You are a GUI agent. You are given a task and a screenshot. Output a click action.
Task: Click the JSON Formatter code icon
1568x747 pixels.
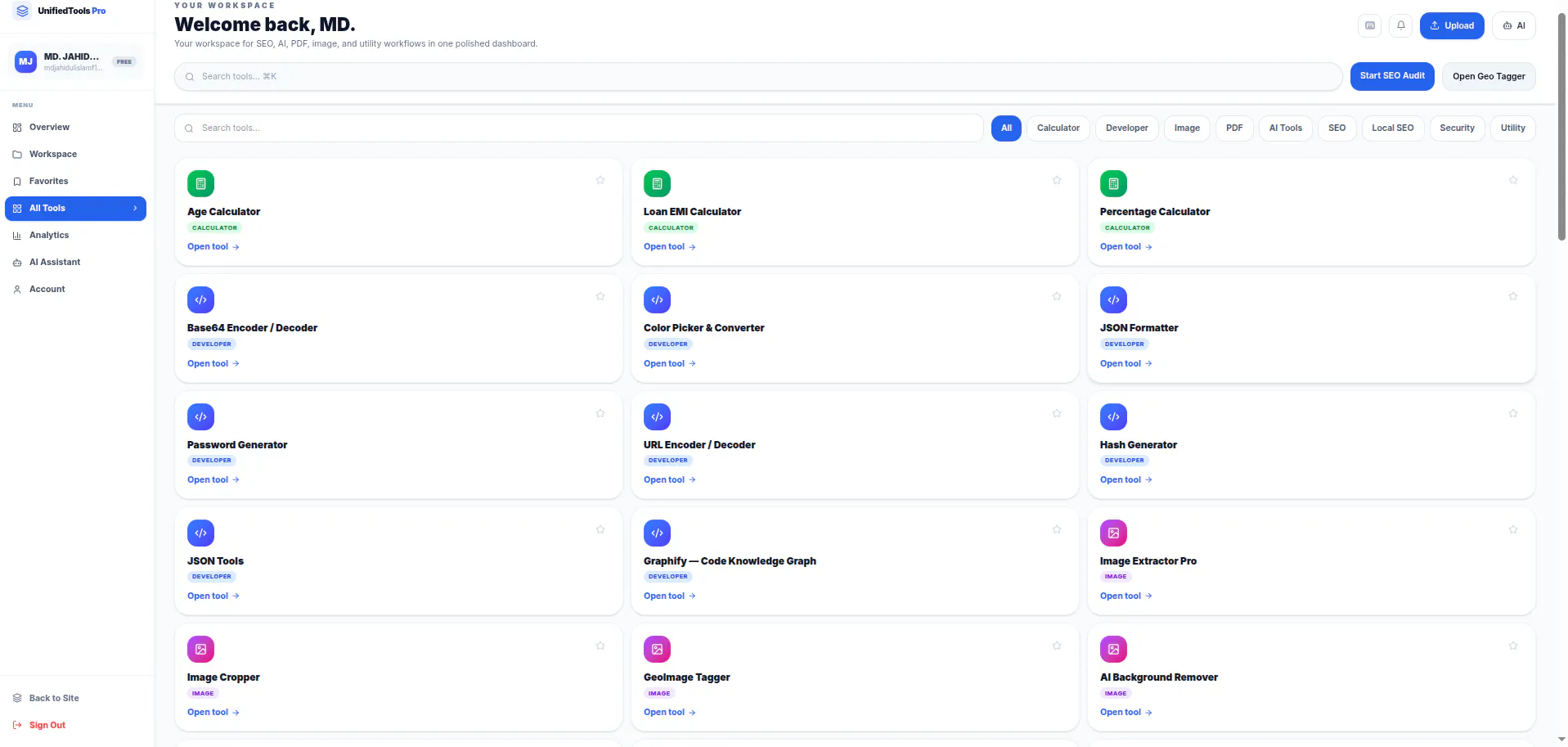click(x=1113, y=299)
